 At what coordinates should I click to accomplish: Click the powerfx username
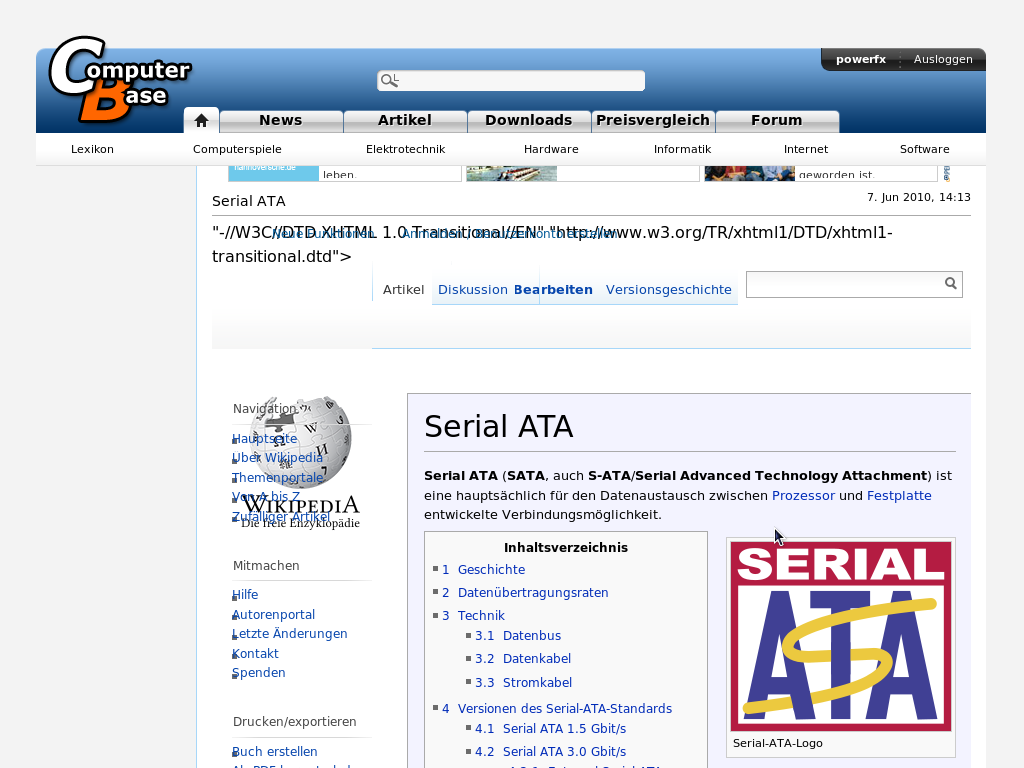point(861,59)
